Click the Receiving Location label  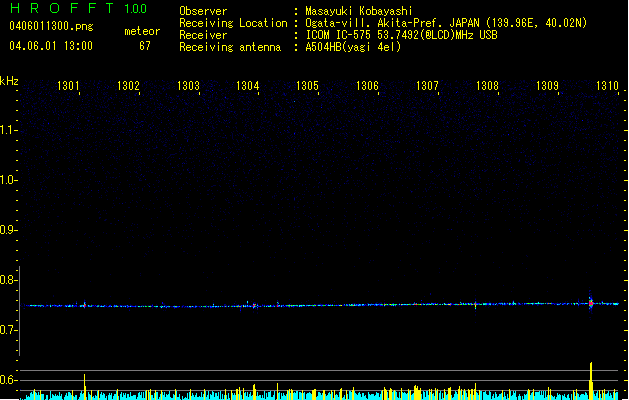click(233, 23)
